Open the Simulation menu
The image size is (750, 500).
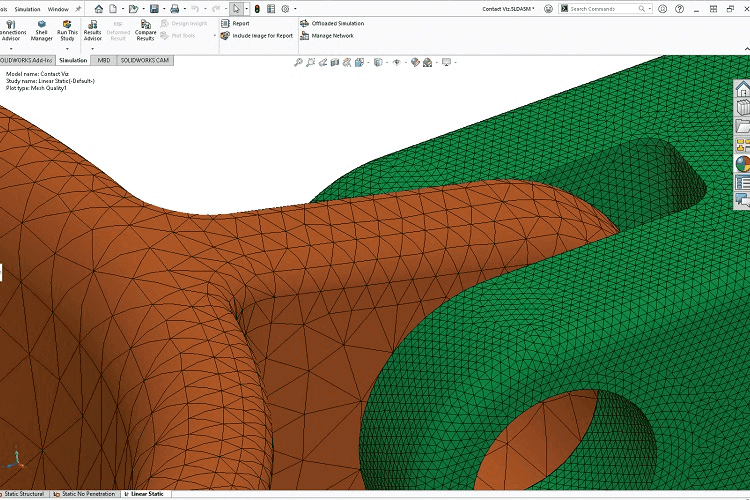pyautogui.click(x=27, y=9)
